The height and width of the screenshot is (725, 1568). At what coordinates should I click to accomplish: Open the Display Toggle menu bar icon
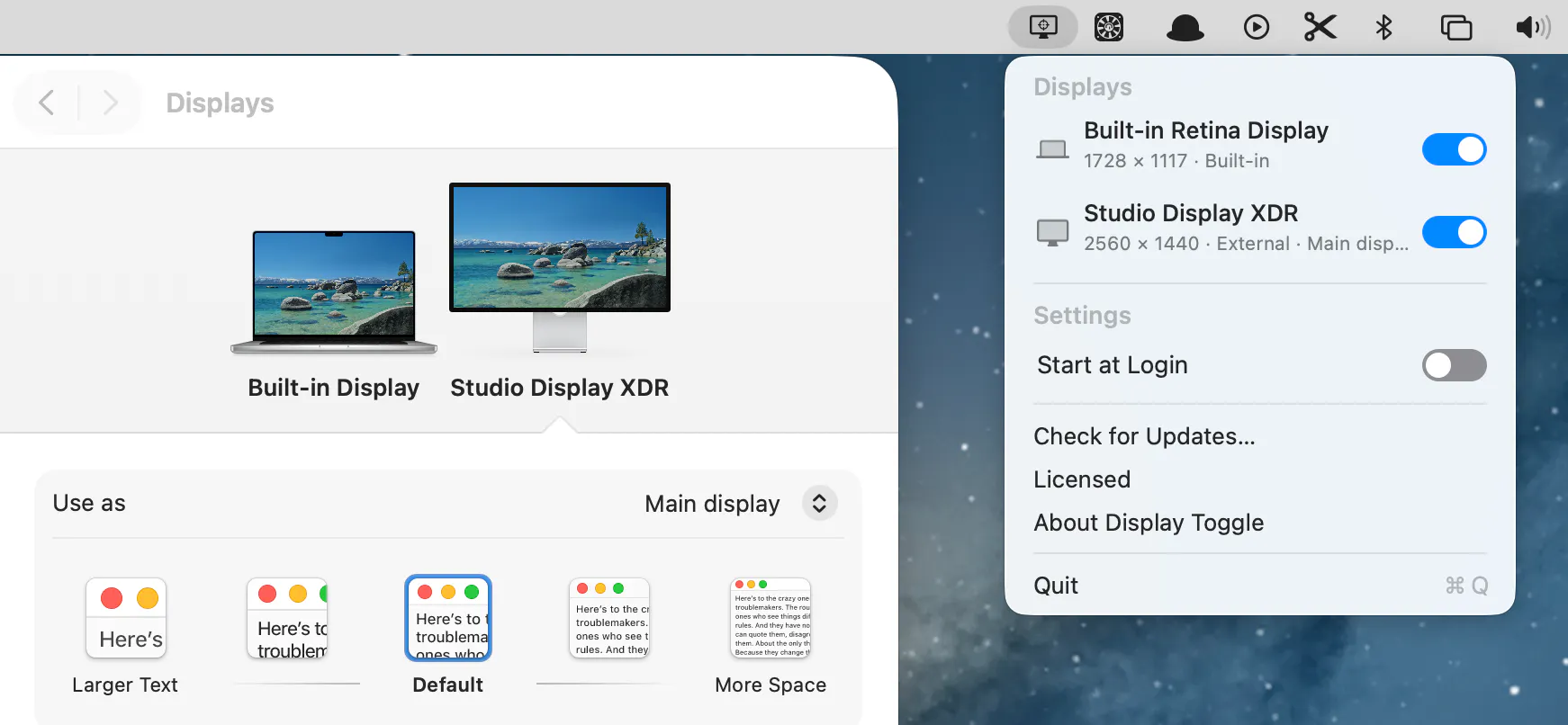1042,27
